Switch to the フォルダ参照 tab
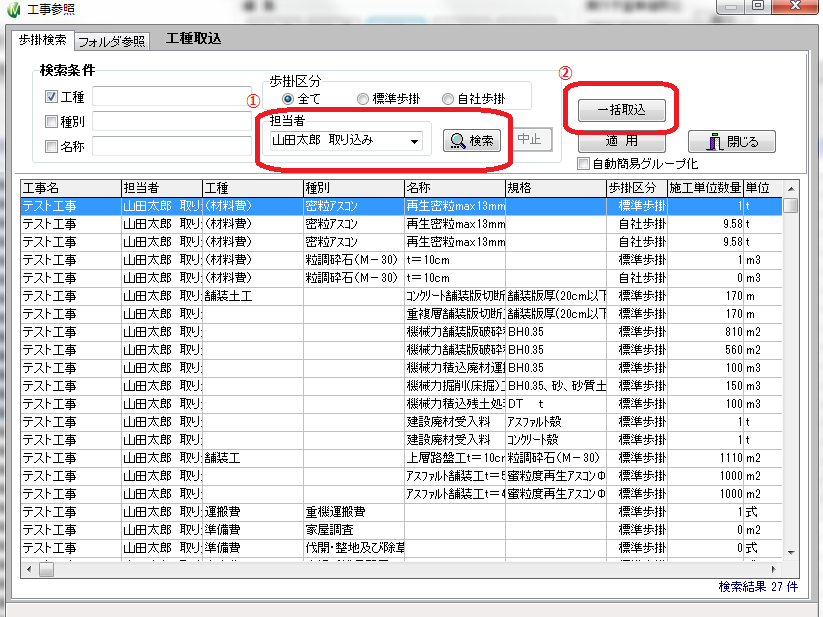Viewport: 823px width, 617px height. (x=112, y=42)
